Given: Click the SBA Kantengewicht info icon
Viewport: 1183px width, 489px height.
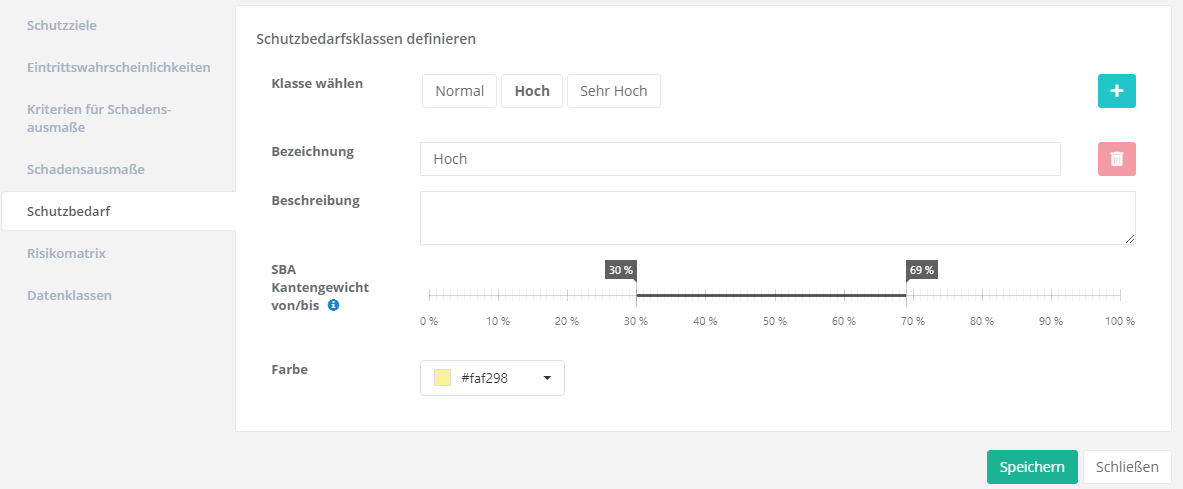Looking at the screenshot, I should click(x=333, y=305).
